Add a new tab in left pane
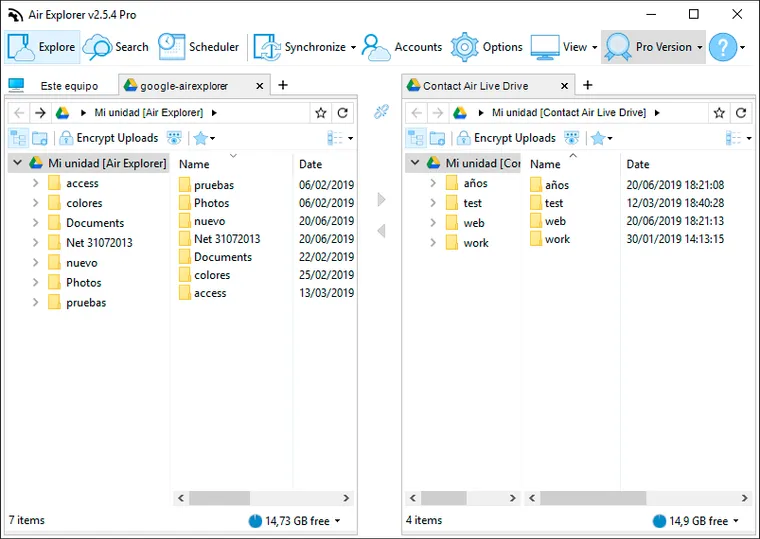This screenshot has width=760, height=539. click(x=283, y=85)
